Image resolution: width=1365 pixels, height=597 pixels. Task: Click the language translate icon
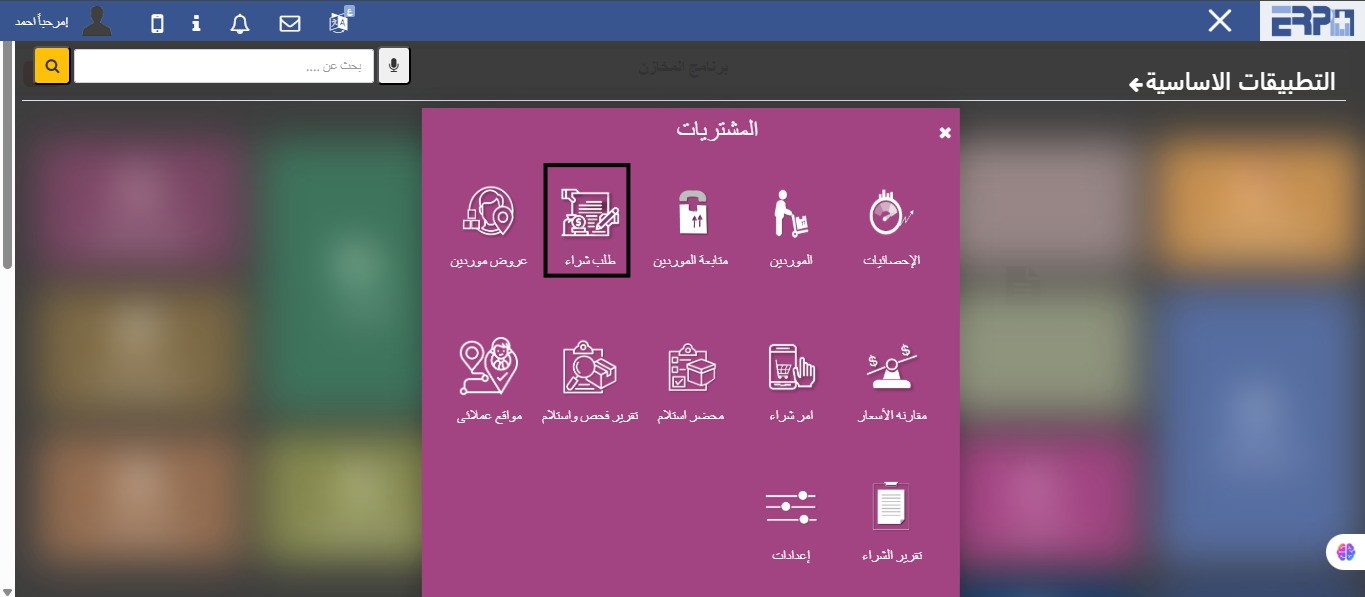coord(340,21)
